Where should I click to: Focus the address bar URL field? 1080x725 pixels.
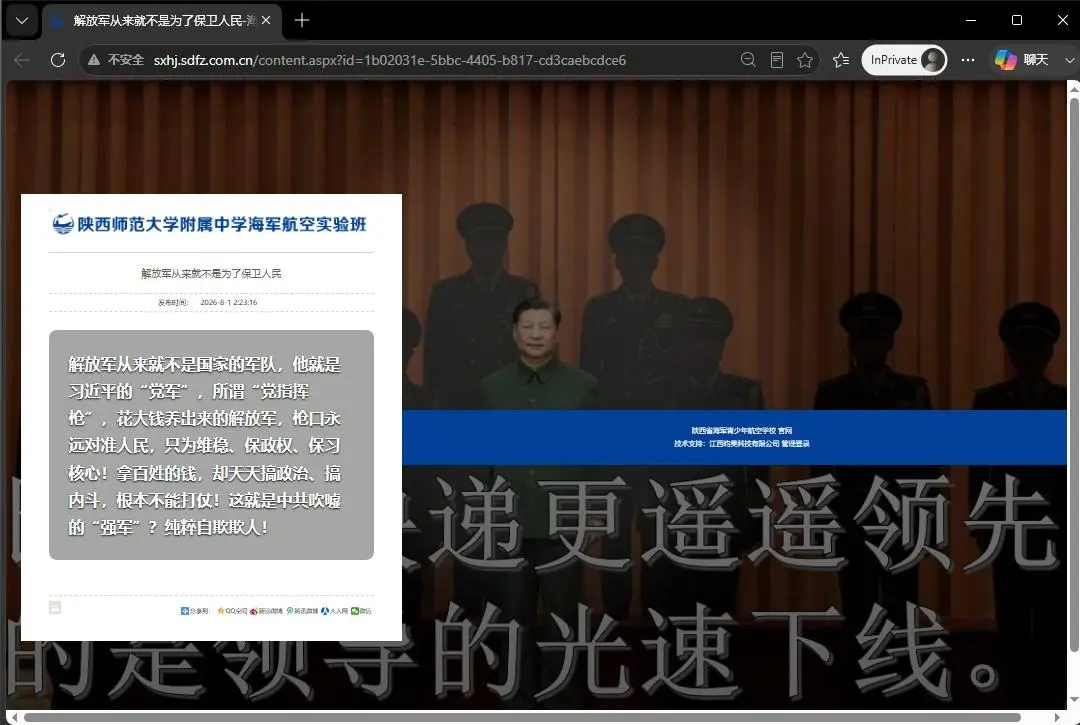pos(389,60)
